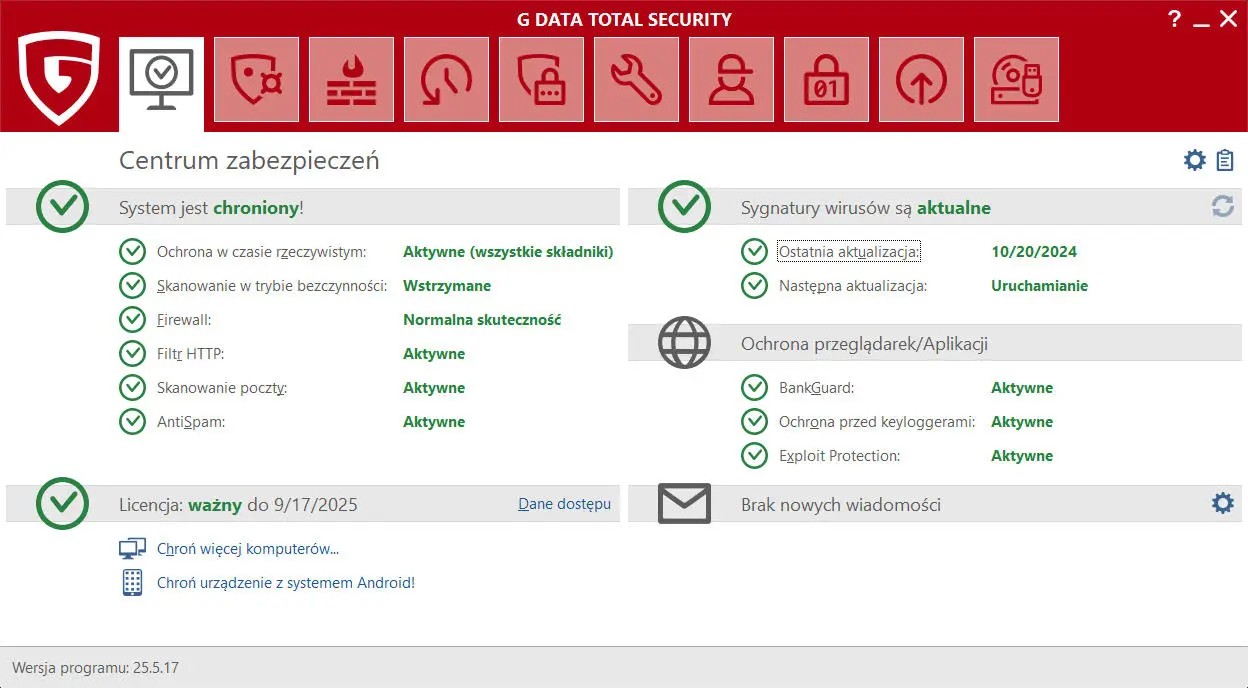The height and width of the screenshot is (688, 1248).
Task: Refresh virus signatures with the refresh icon
Action: 1222,206
